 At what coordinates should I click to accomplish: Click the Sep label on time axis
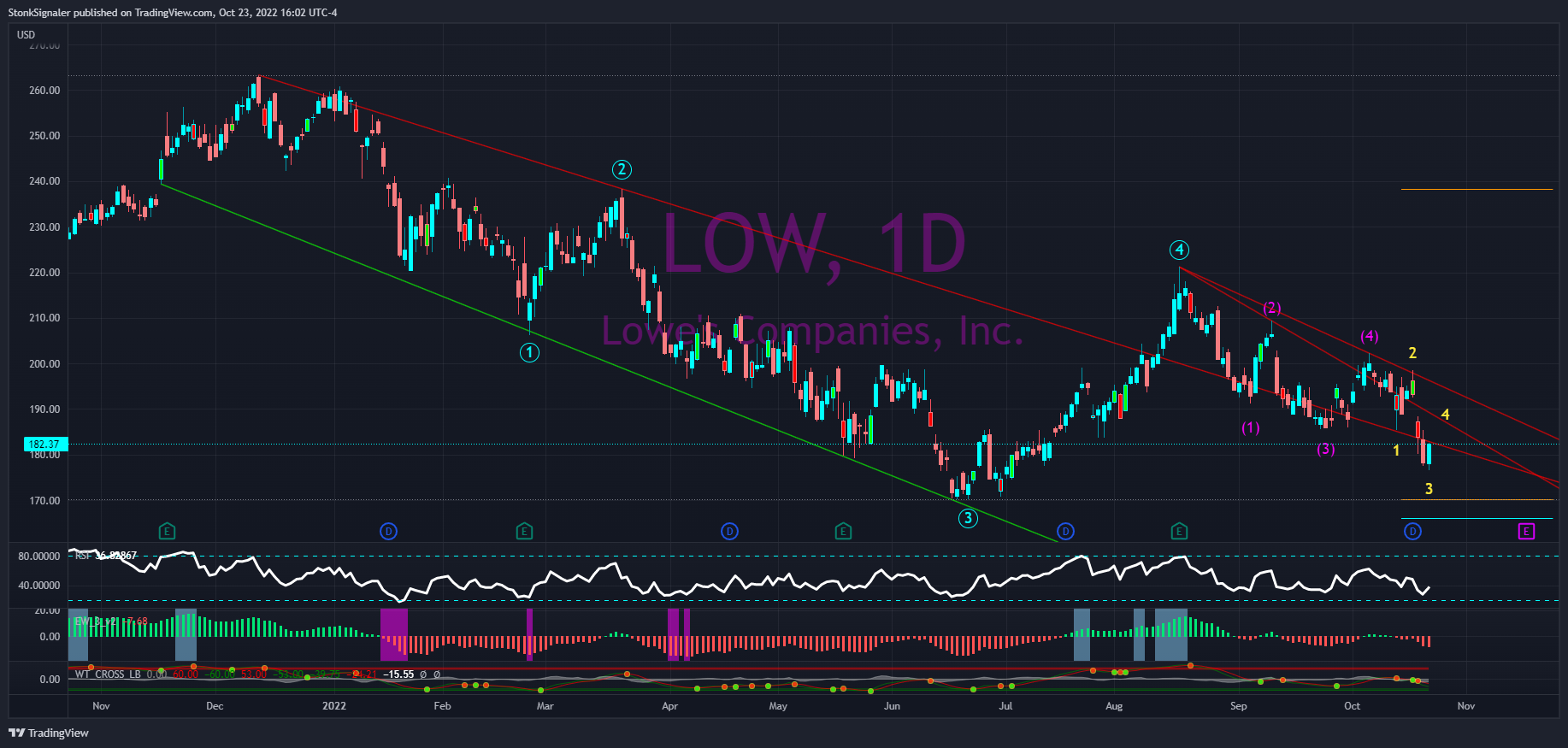(x=1238, y=706)
